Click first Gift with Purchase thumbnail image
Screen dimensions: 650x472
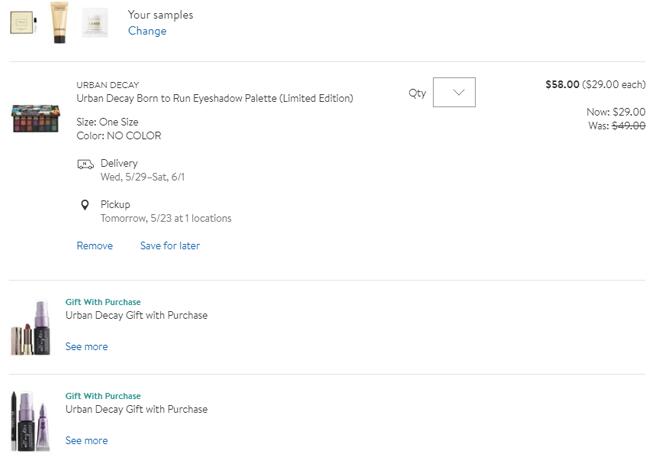pos(30,327)
